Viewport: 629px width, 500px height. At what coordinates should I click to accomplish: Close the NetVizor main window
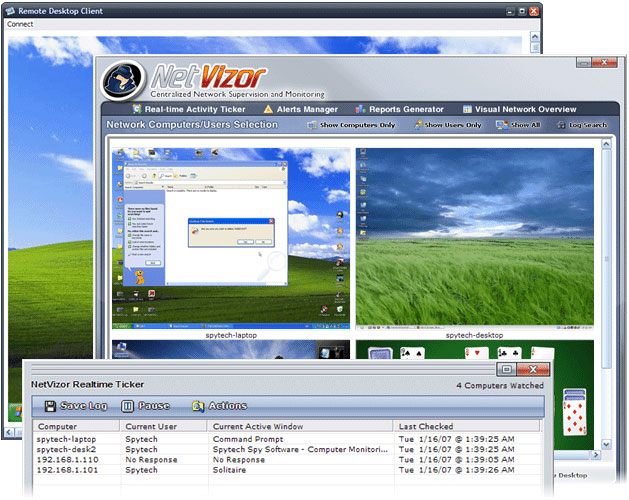coord(605,63)
